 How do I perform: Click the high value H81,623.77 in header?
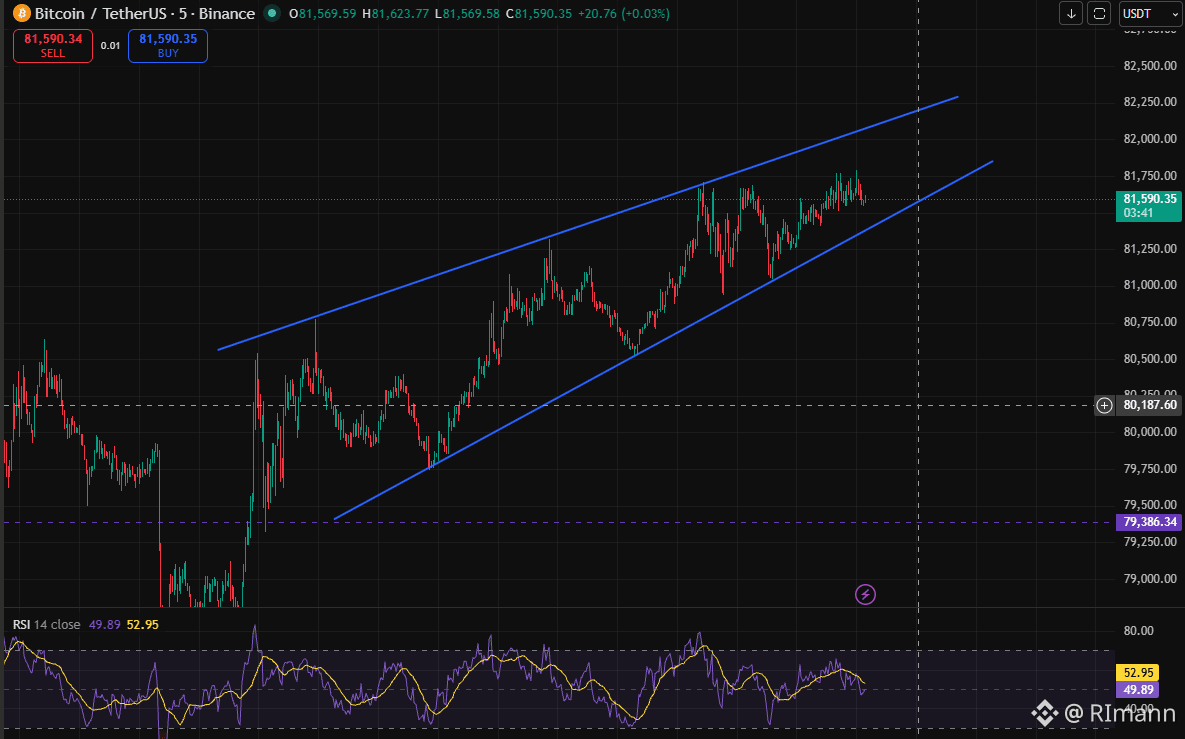(396, 14)
